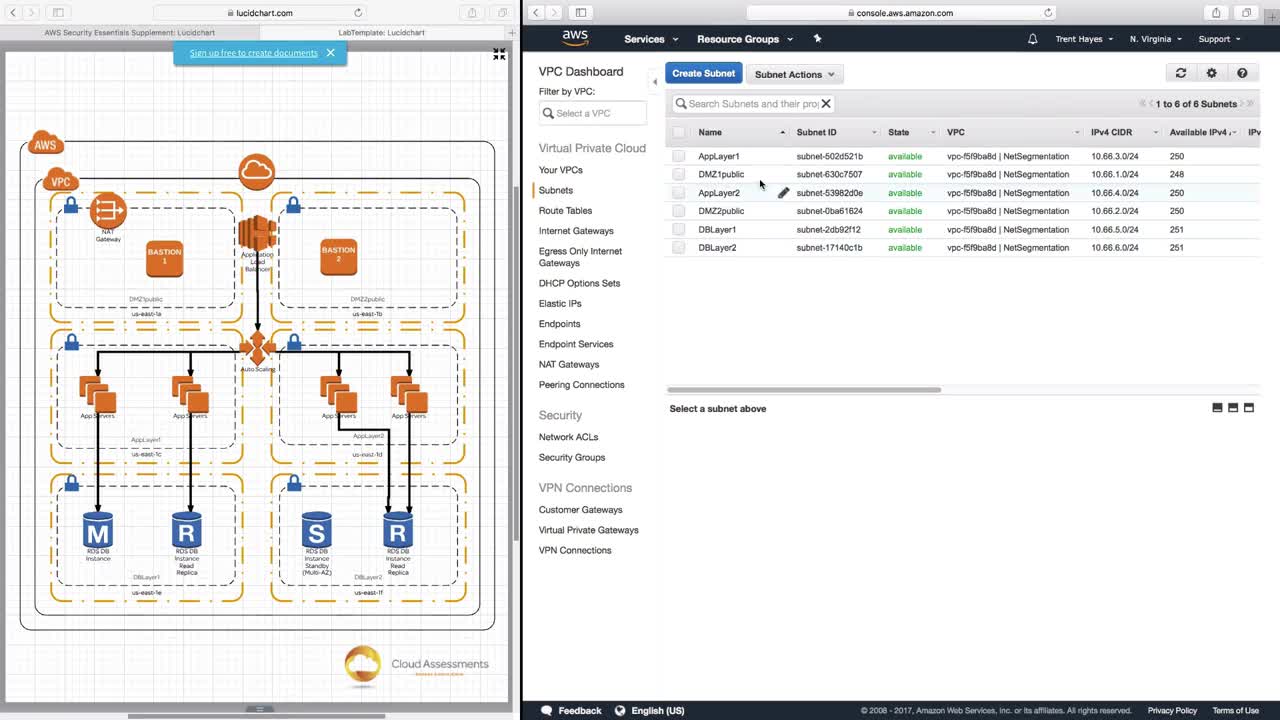The height and width of the screenshot is (720, 1280).
Task: Reload the console.aws.amazon.com page
Action: coord(1048,13)
